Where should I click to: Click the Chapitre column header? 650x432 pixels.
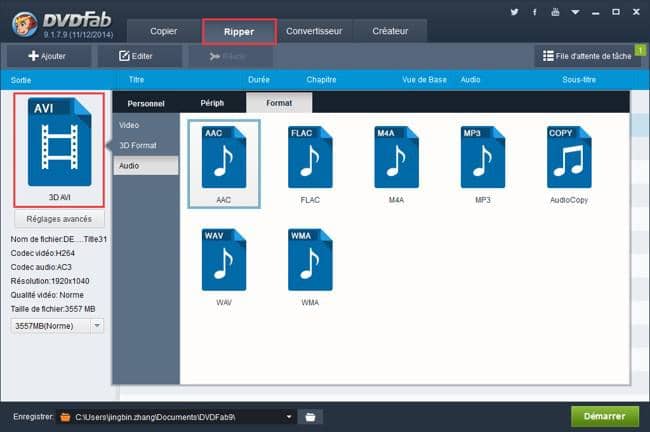click(321, 80)
